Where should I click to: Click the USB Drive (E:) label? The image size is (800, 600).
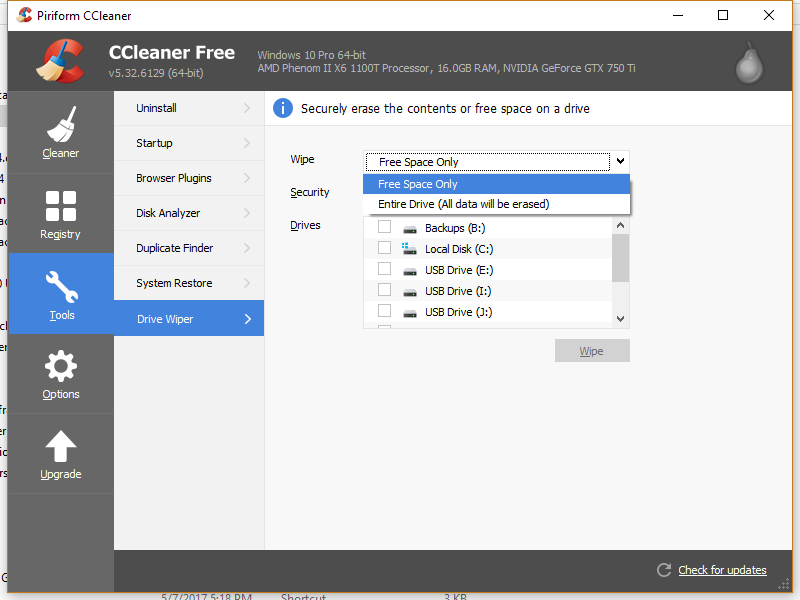tap(459, 270)
